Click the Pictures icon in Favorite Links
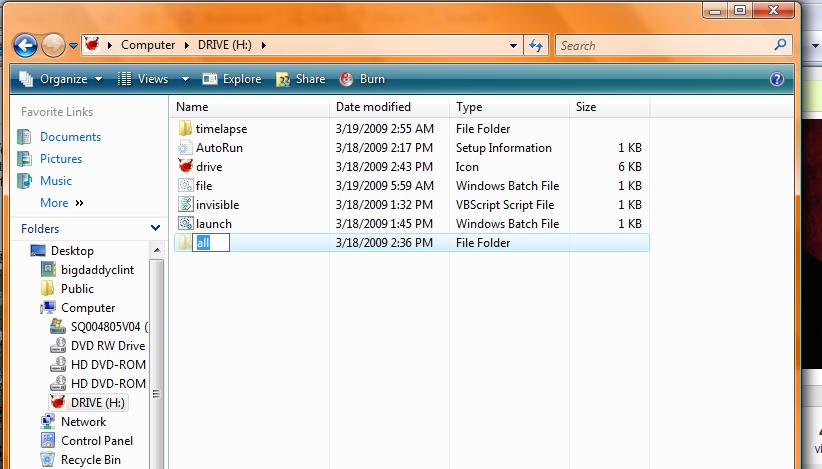Screen dimensions: 822x469 coord(24,159)
